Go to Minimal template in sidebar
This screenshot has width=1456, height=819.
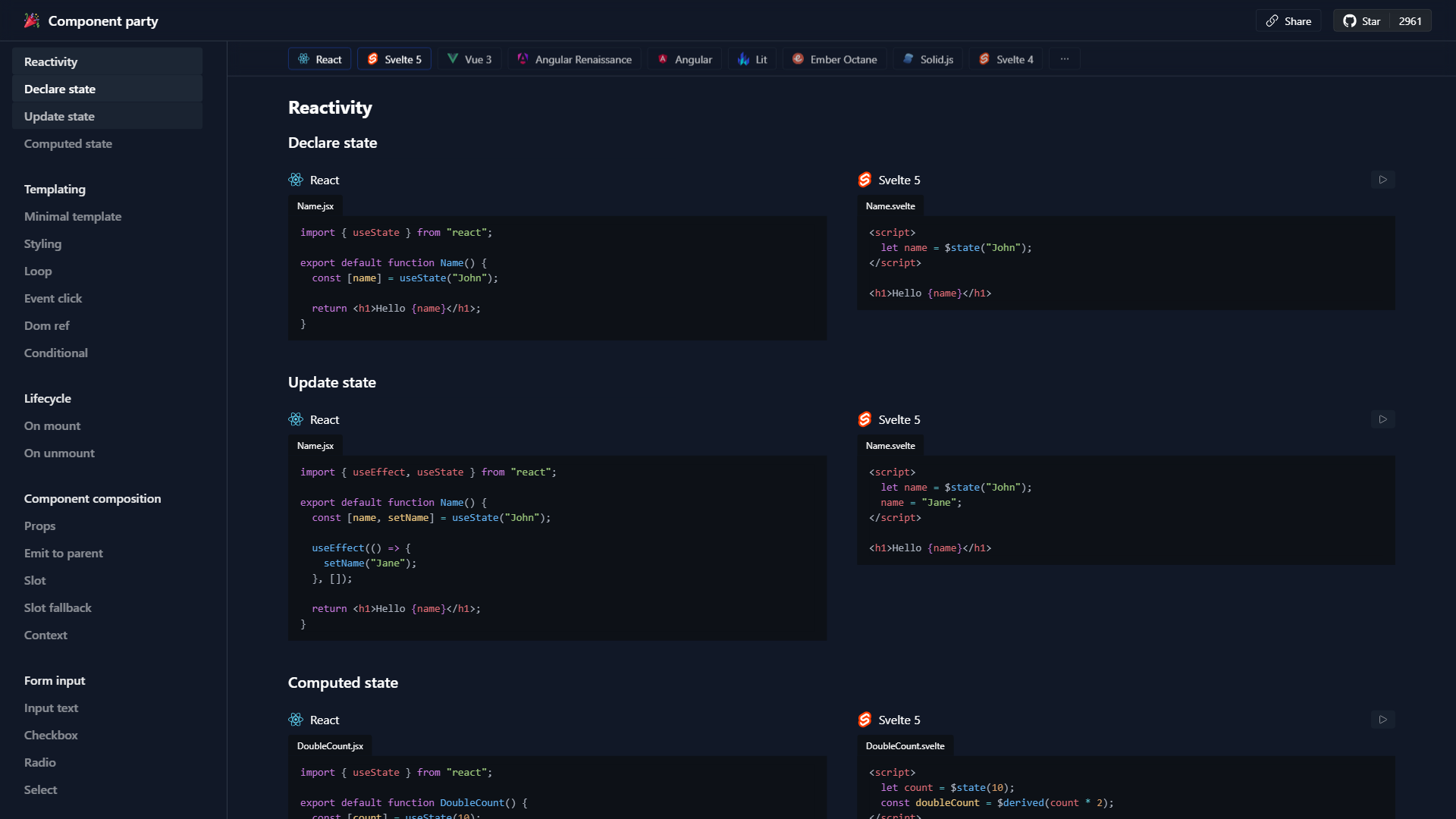[107, 216]
